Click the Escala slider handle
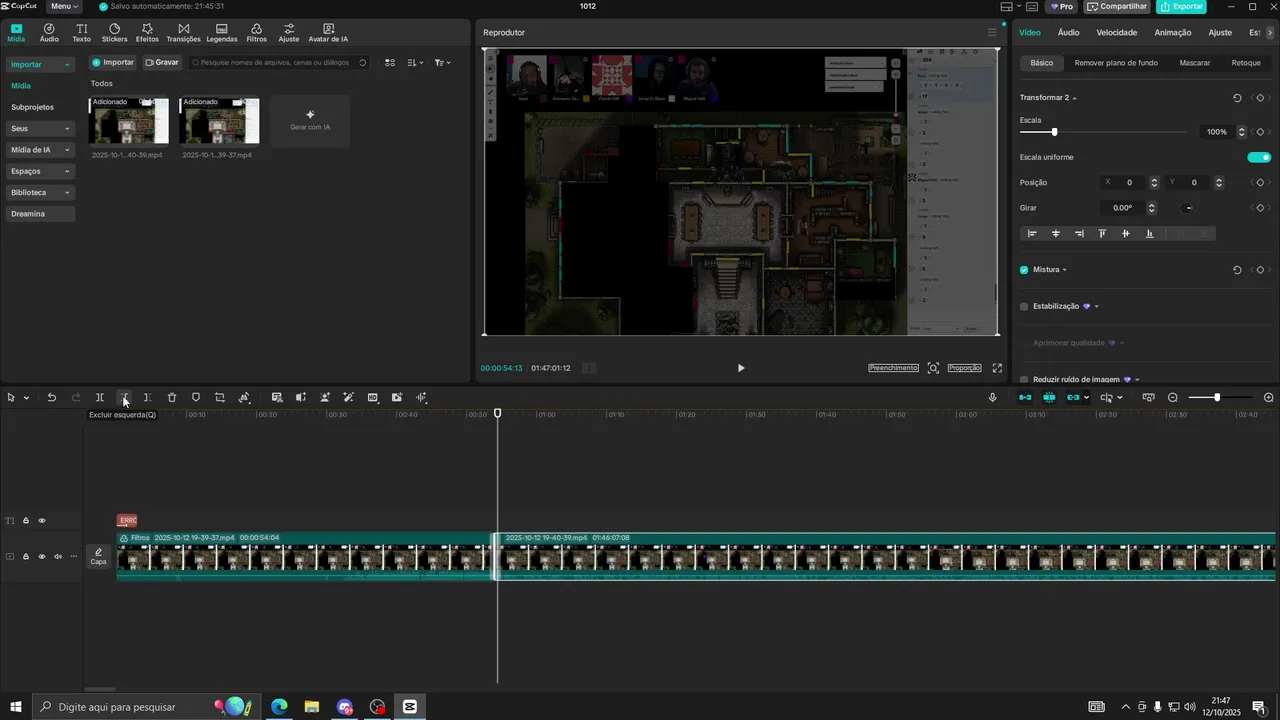Screen dimensions: 1280x720 pyautogui.click(x=1054, y=132)
